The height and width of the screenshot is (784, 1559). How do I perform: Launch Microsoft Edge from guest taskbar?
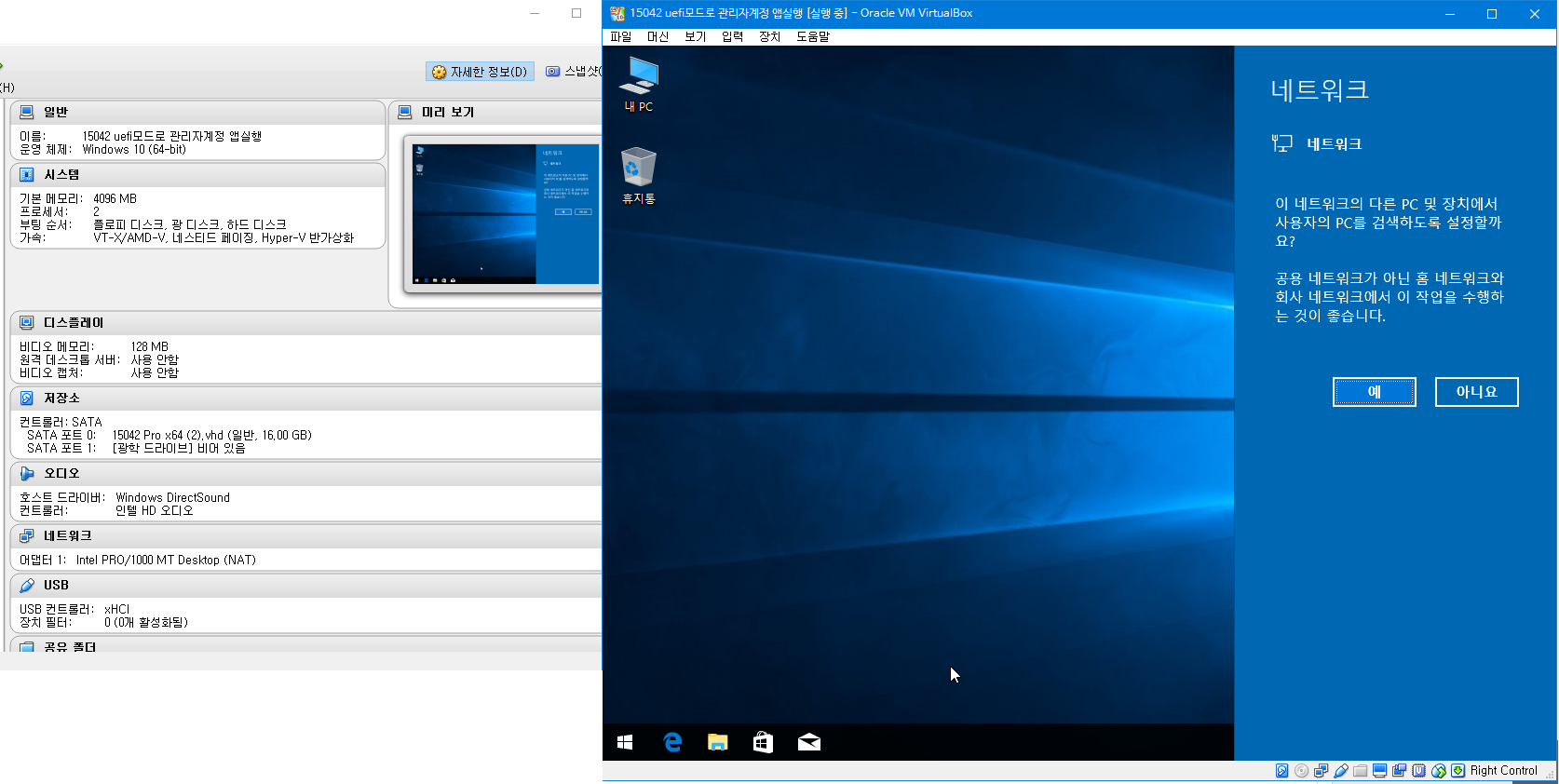tap(672, 742)
